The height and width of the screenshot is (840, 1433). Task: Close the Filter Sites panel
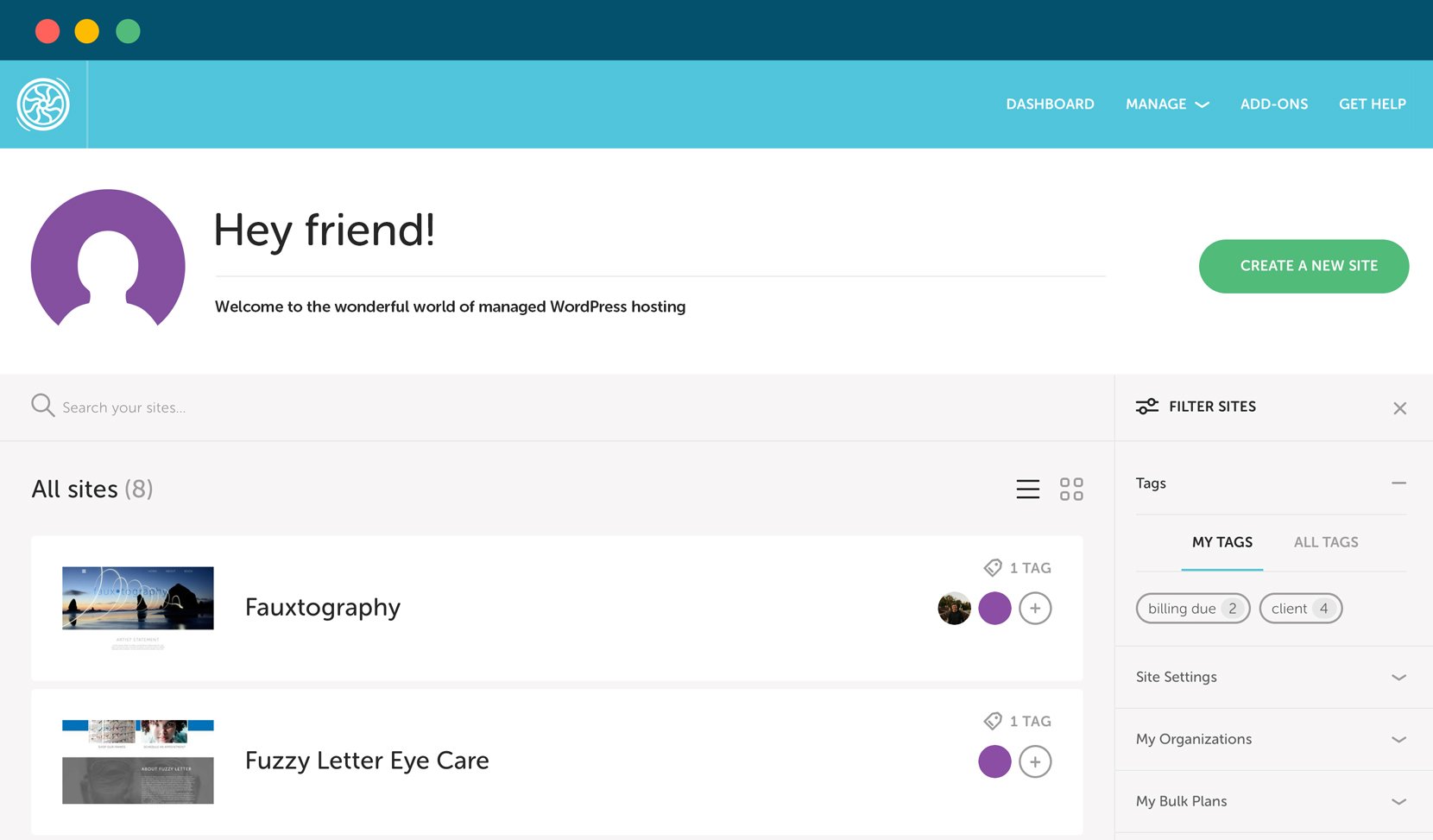1399,408
